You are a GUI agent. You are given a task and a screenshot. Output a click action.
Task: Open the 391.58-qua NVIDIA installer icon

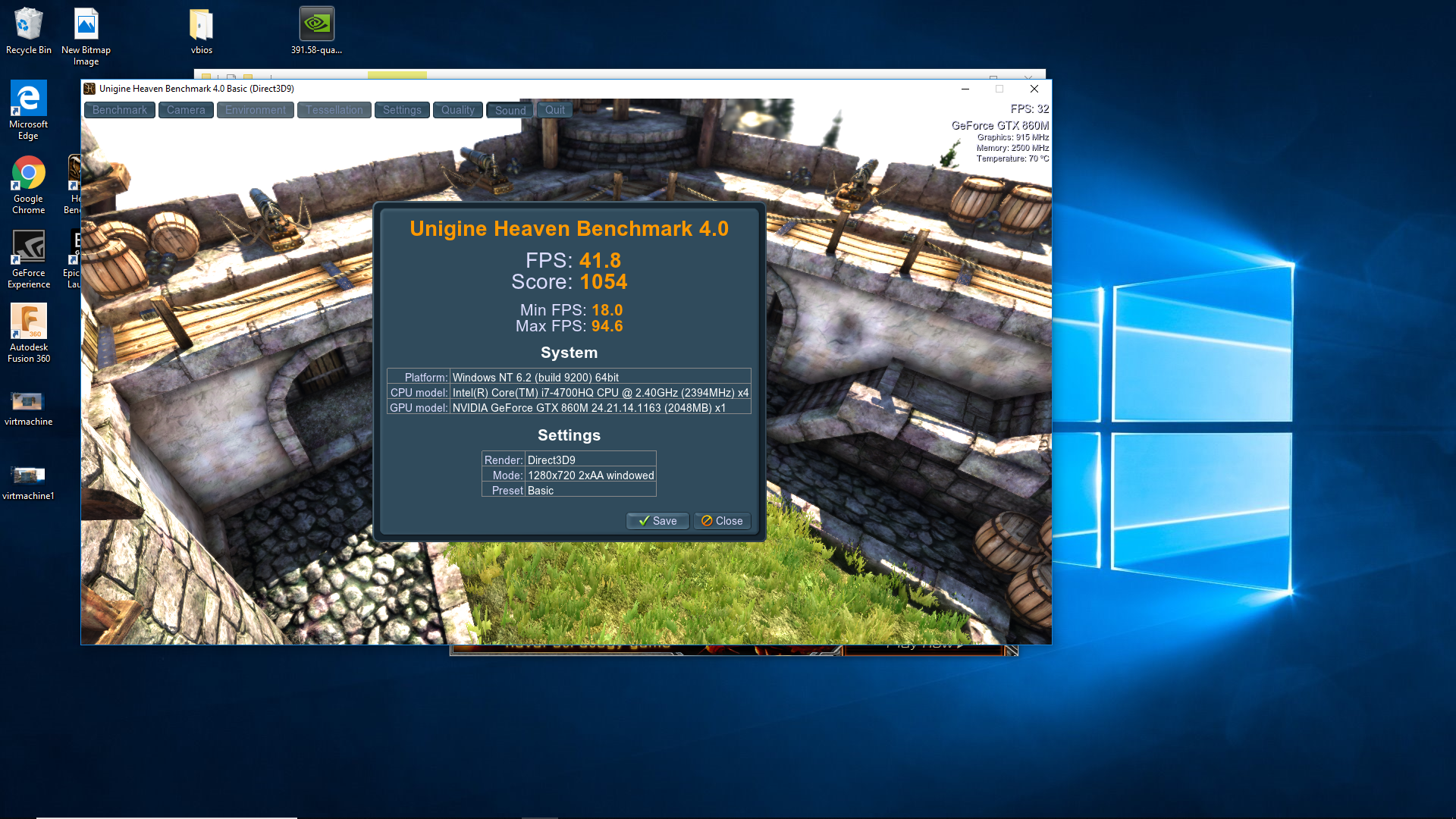click(316, 32)
